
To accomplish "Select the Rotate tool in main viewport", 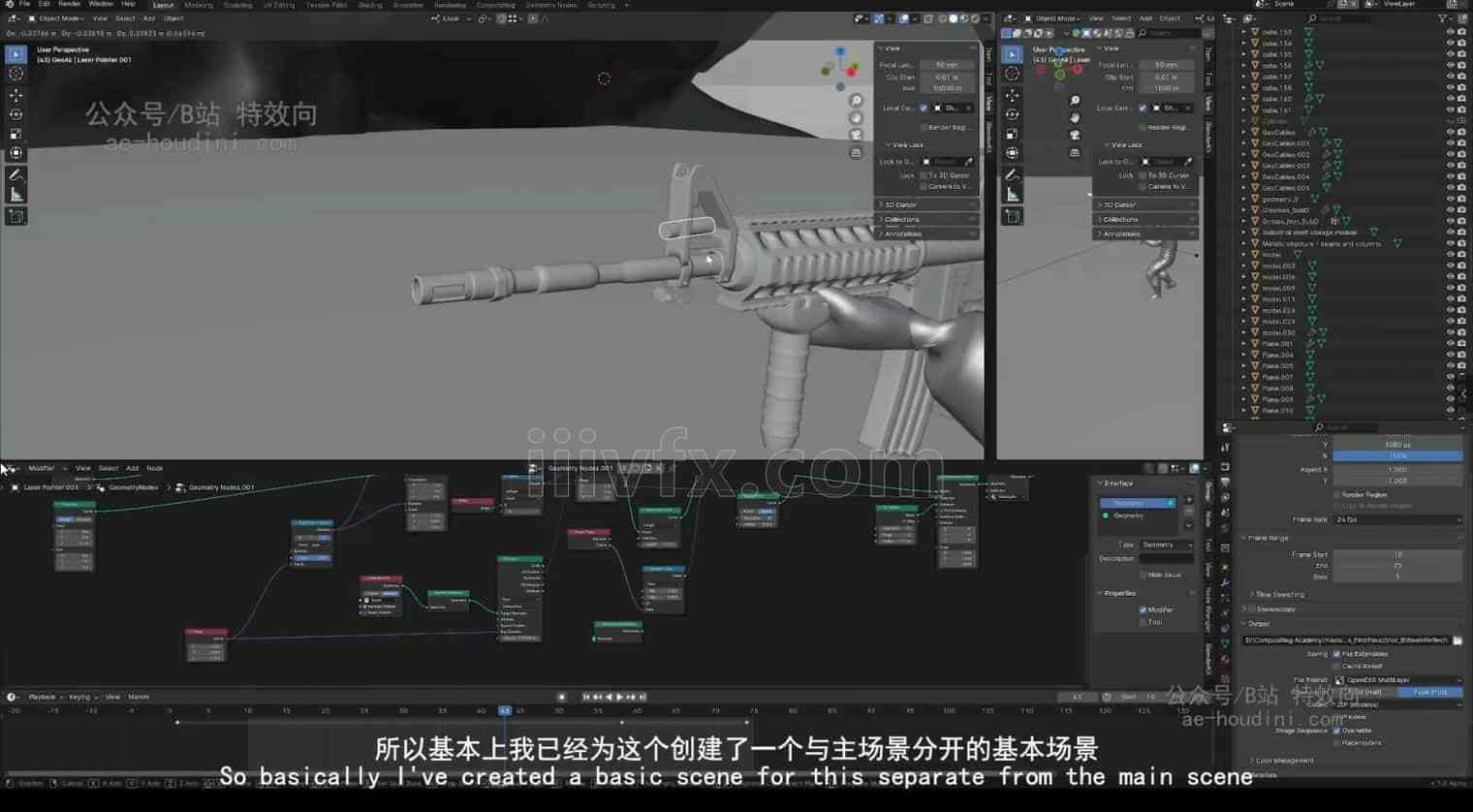I will point(16,114).
